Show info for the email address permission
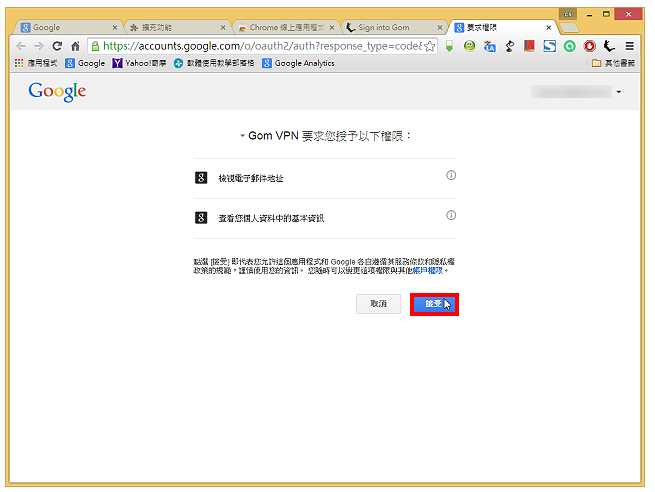Image resolution: width=655 pixels, height=492 pixels. pyautogui.click(x=451, y=175)
